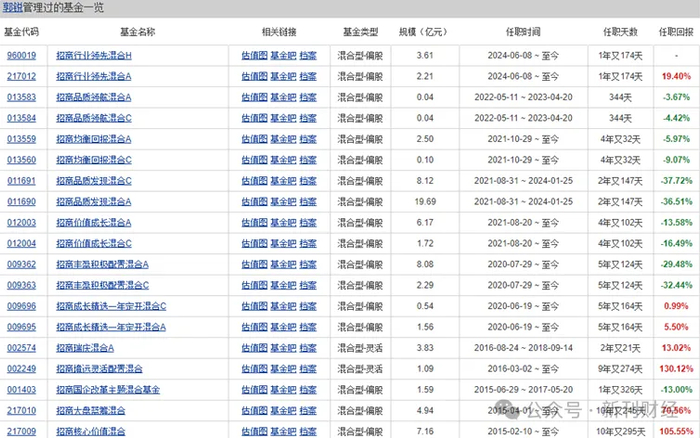The width and height of the screenshot is (700, 438).
Task: Select the 基金代码 column header
Action: (x=21, y=32)
